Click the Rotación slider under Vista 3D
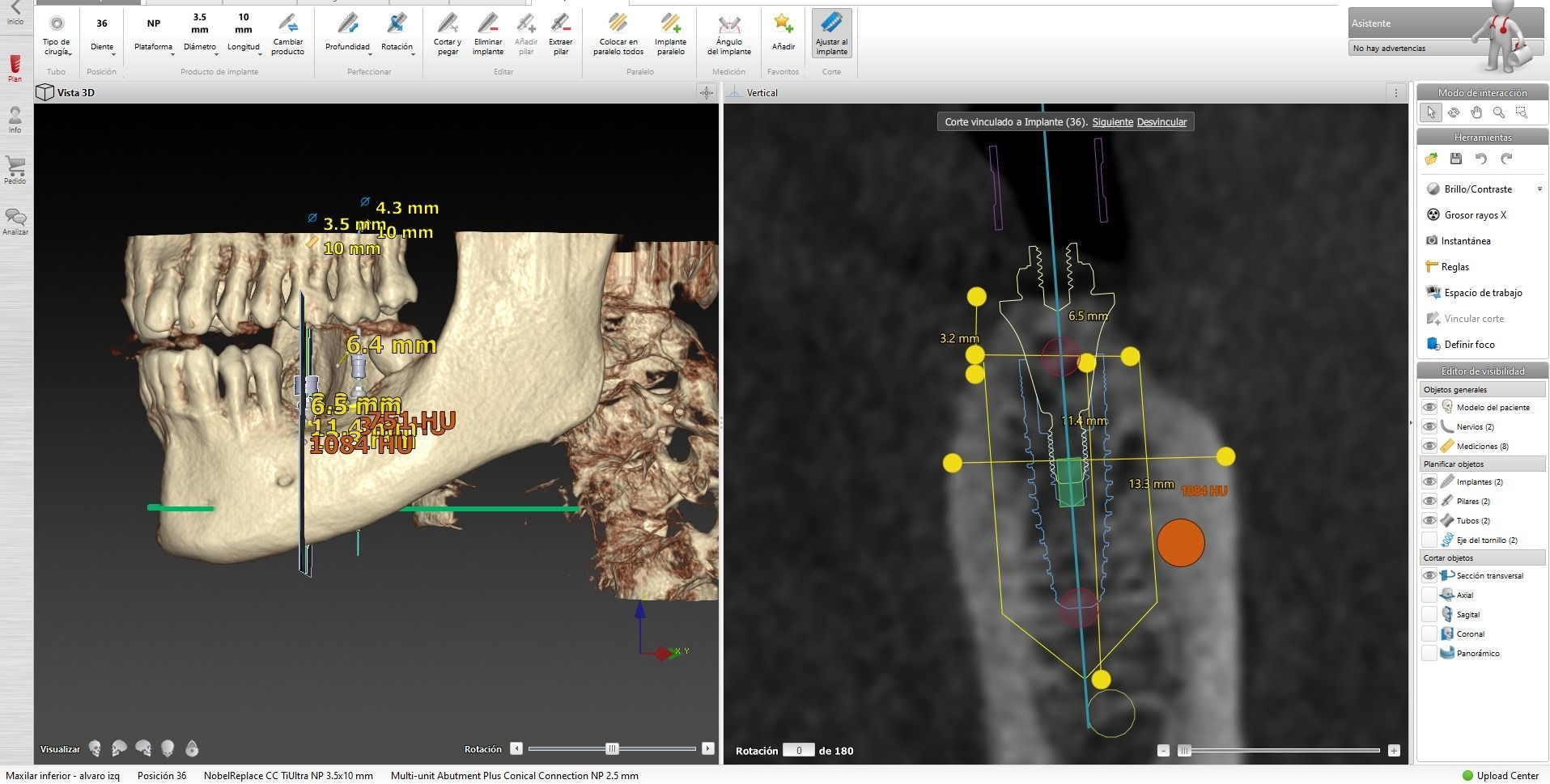 click(613, 749)
